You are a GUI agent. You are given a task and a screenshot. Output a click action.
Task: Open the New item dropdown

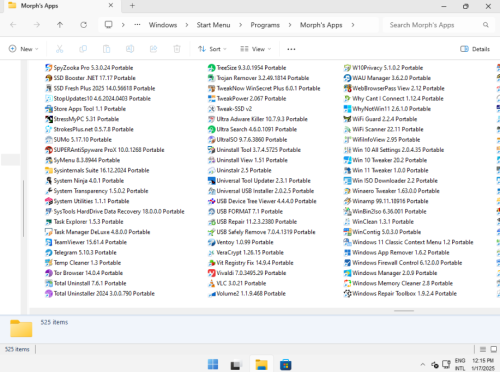point(23,49)
